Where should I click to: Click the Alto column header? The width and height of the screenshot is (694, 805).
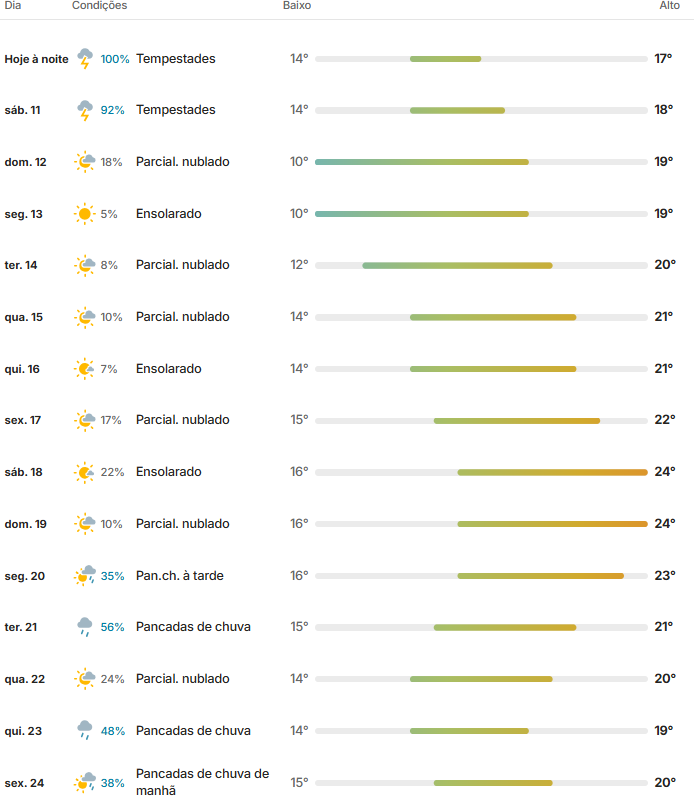[669, 6]
